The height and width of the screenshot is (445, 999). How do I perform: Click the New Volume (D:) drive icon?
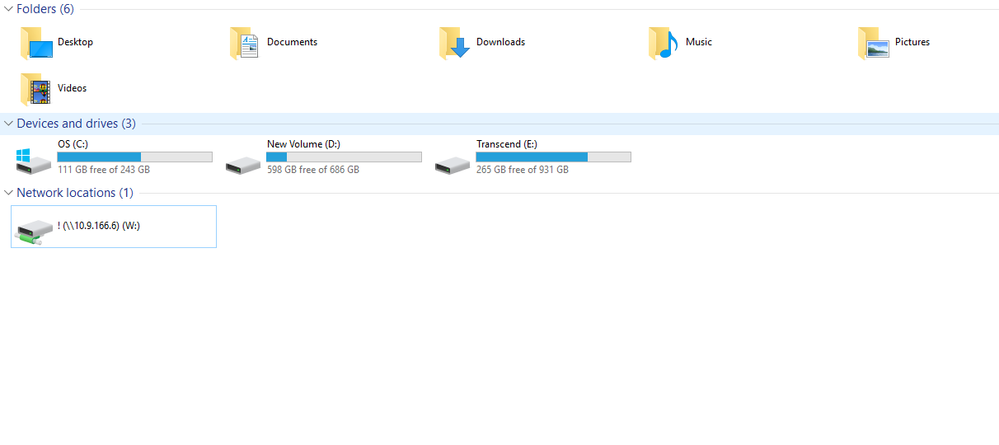click(244, 162)
